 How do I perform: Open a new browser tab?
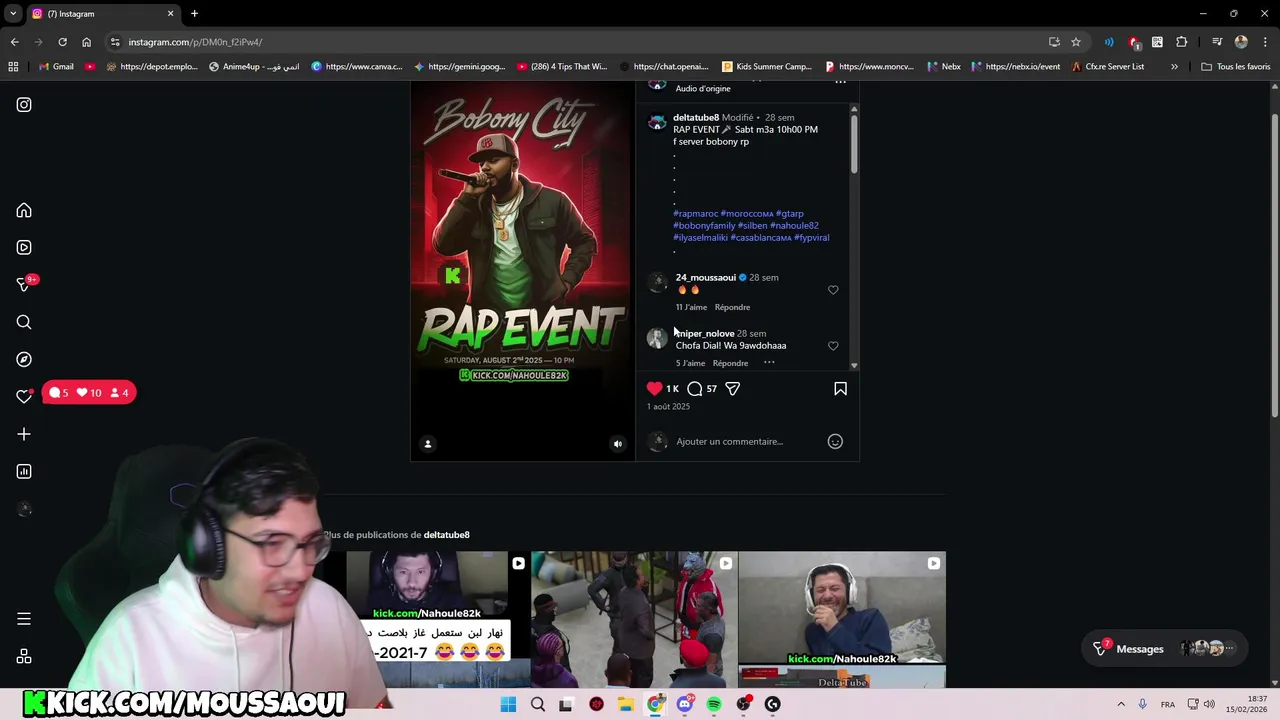(x=194, y=13)
